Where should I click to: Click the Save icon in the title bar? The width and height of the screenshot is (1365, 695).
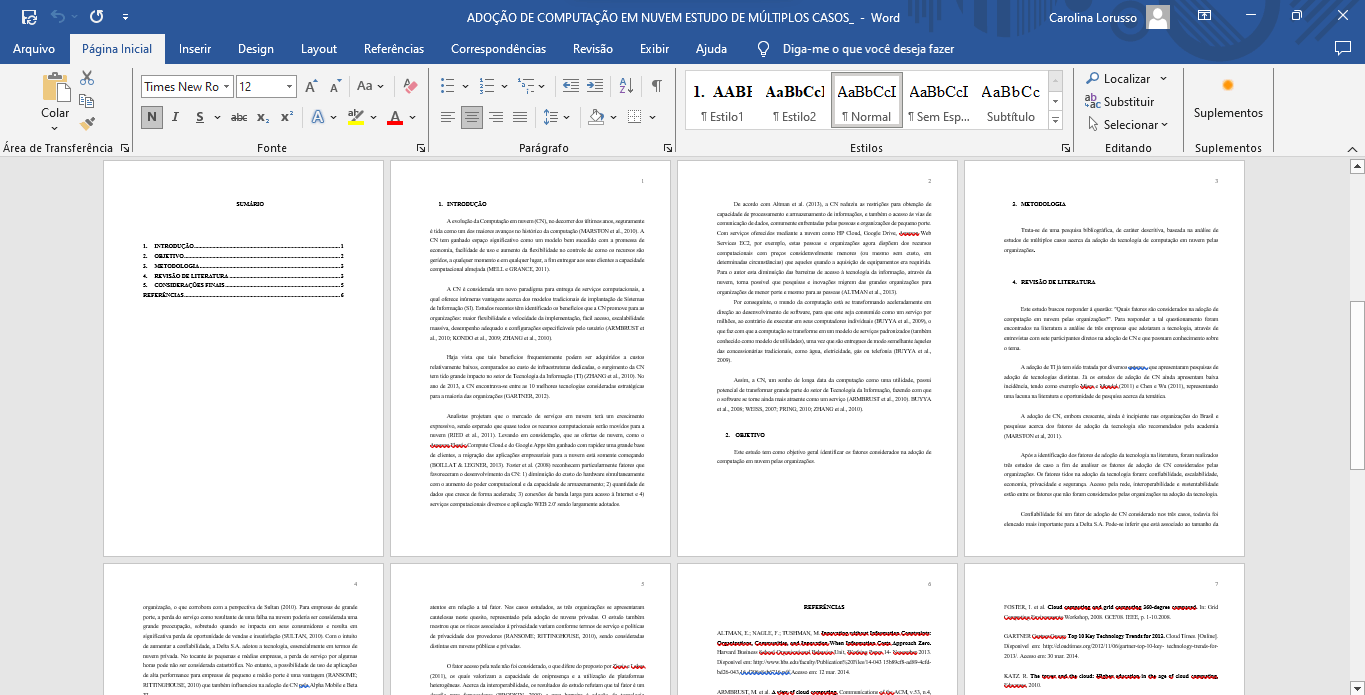point(28,17)
